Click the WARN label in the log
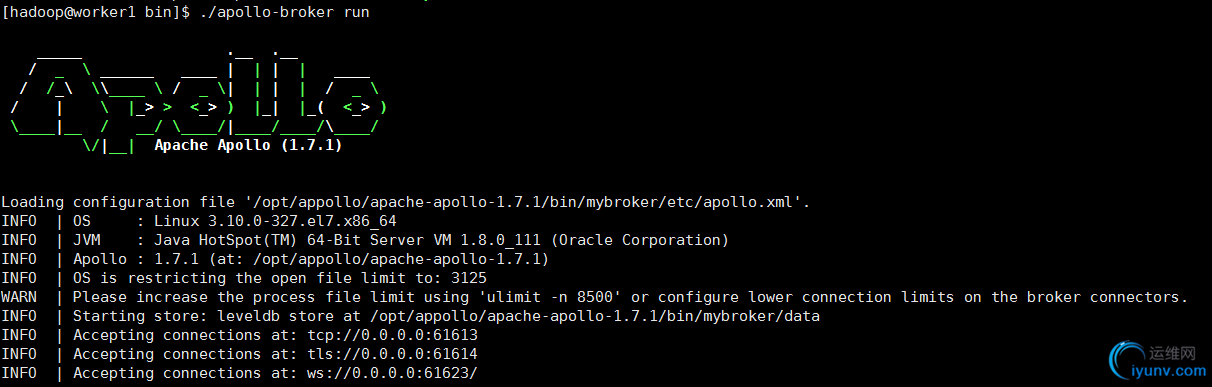This screenshot has height=387, width=1212. [19, 297]
